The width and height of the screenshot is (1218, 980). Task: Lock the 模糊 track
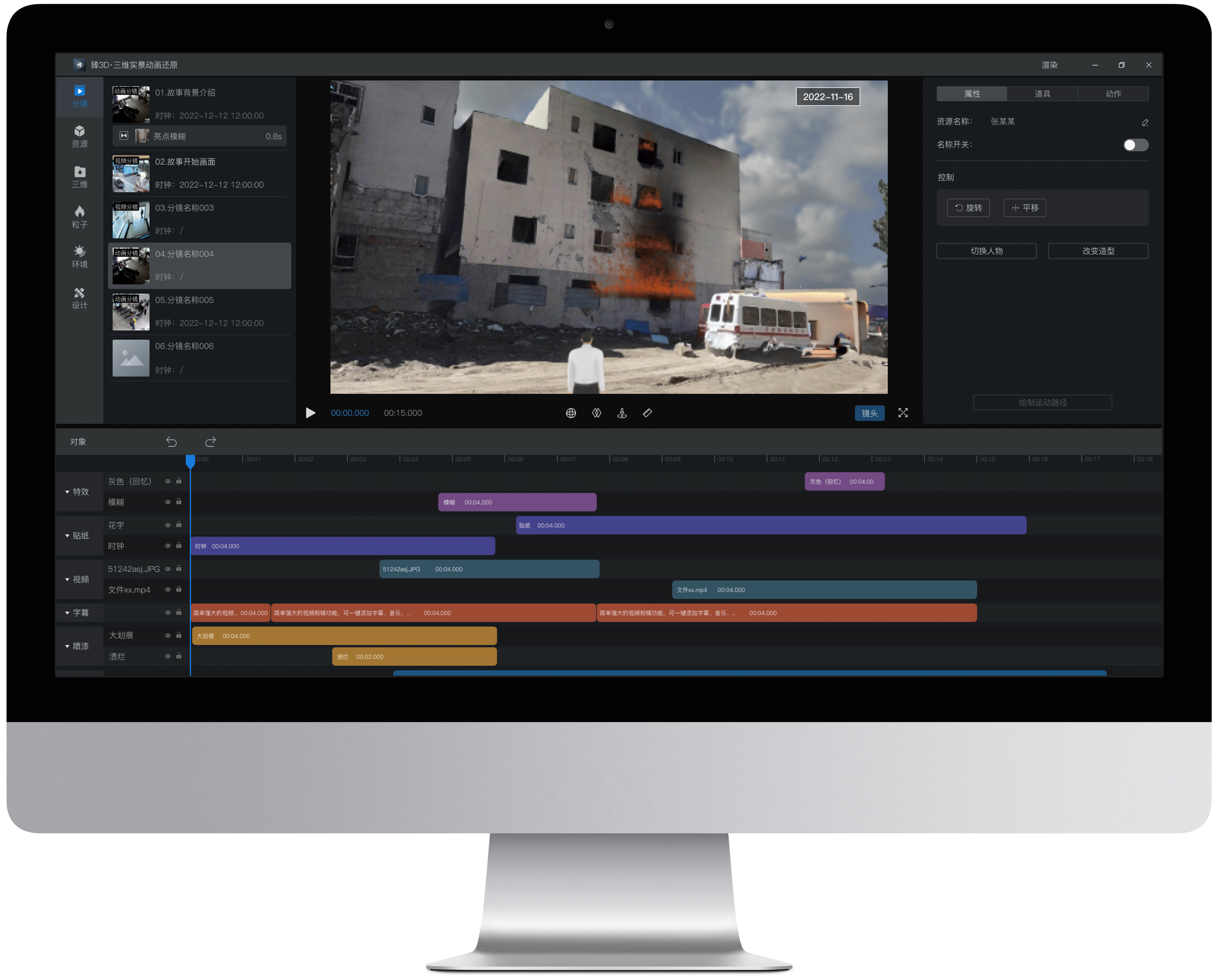click(x=179, y=501)
